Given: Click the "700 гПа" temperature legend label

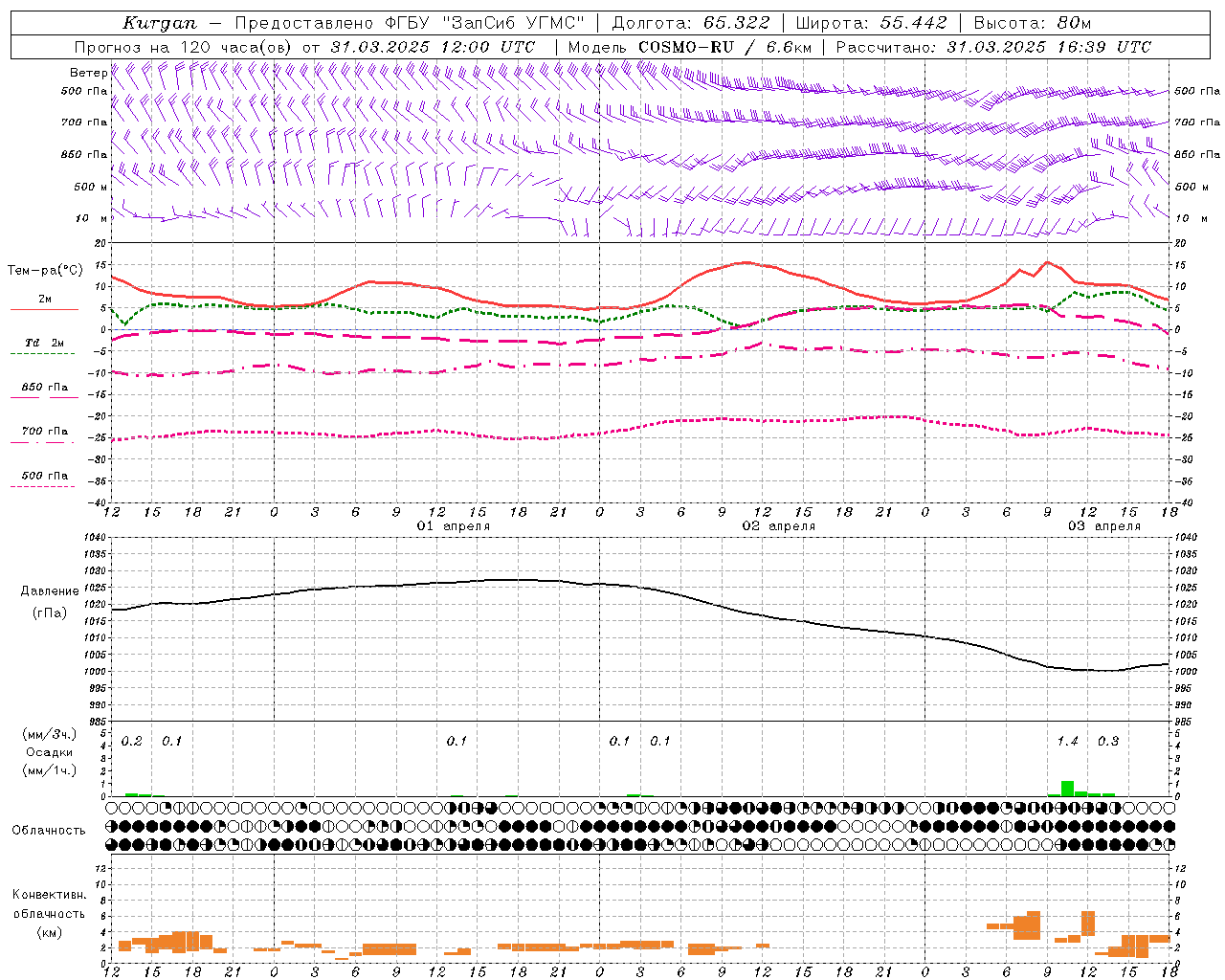Looking at the screenshot, I should click(x=45, y=432).
